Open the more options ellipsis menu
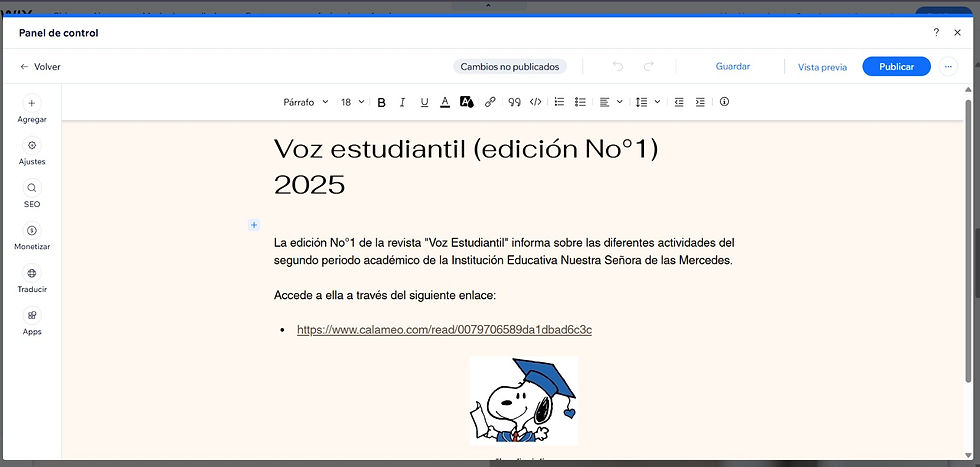980x467 pixels. tap(948, 66)
